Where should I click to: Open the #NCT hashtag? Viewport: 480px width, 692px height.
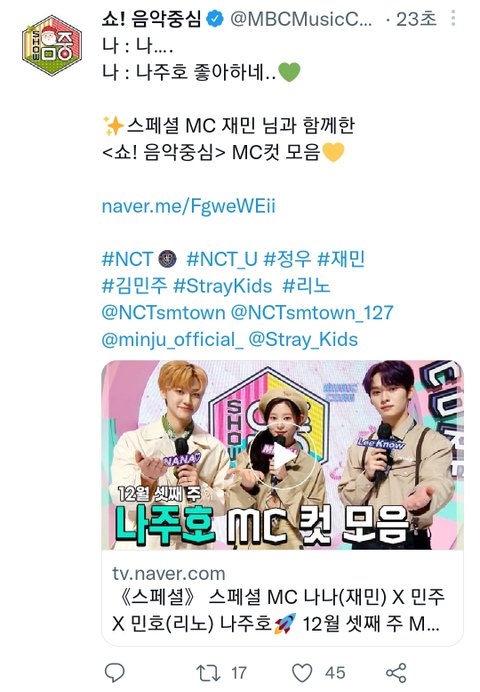tap(127, 260)
